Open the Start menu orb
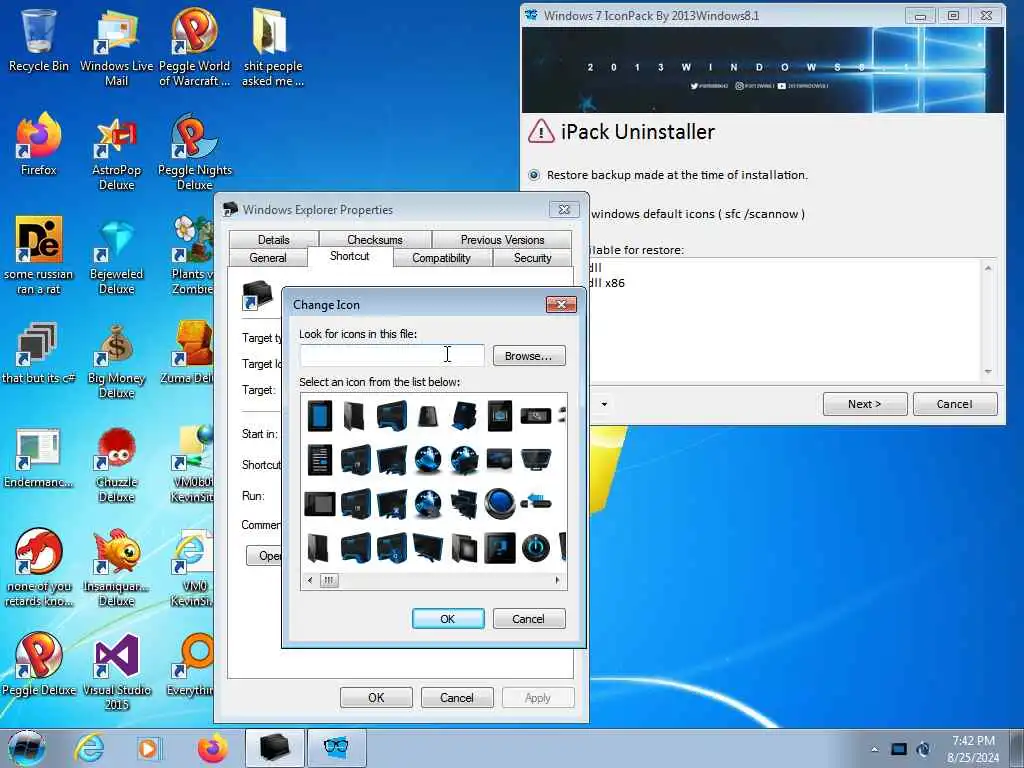The width and height of the screenshot is (1024, 768). [27, 748]
